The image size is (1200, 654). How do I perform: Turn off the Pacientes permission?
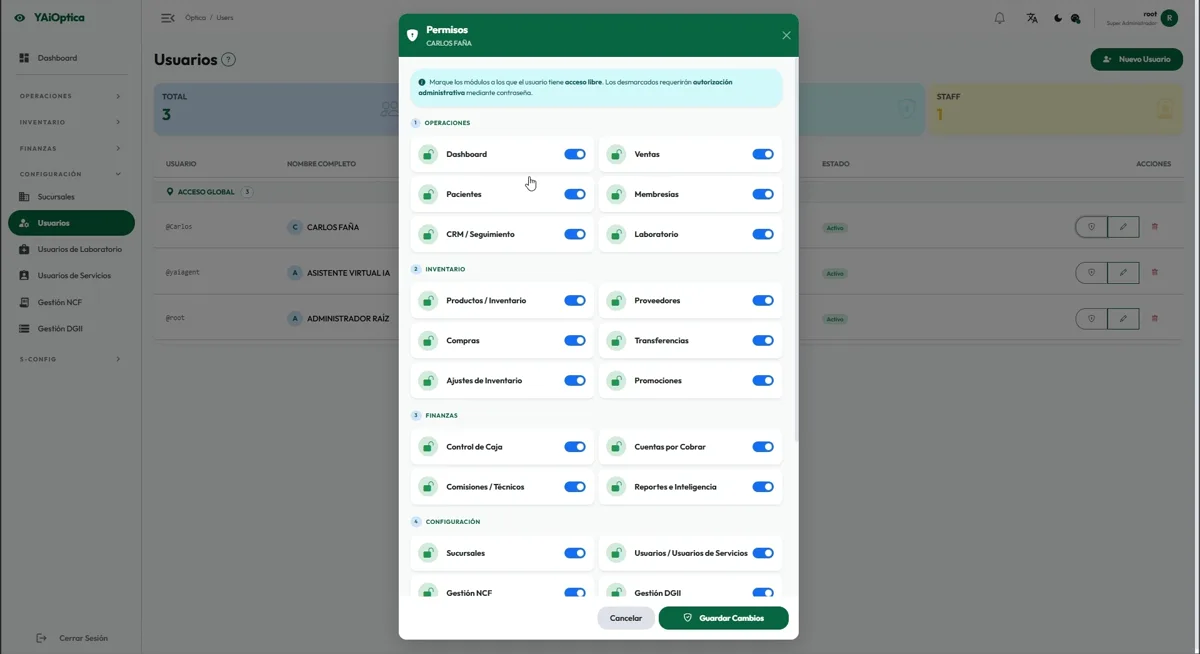click(575, 194)
